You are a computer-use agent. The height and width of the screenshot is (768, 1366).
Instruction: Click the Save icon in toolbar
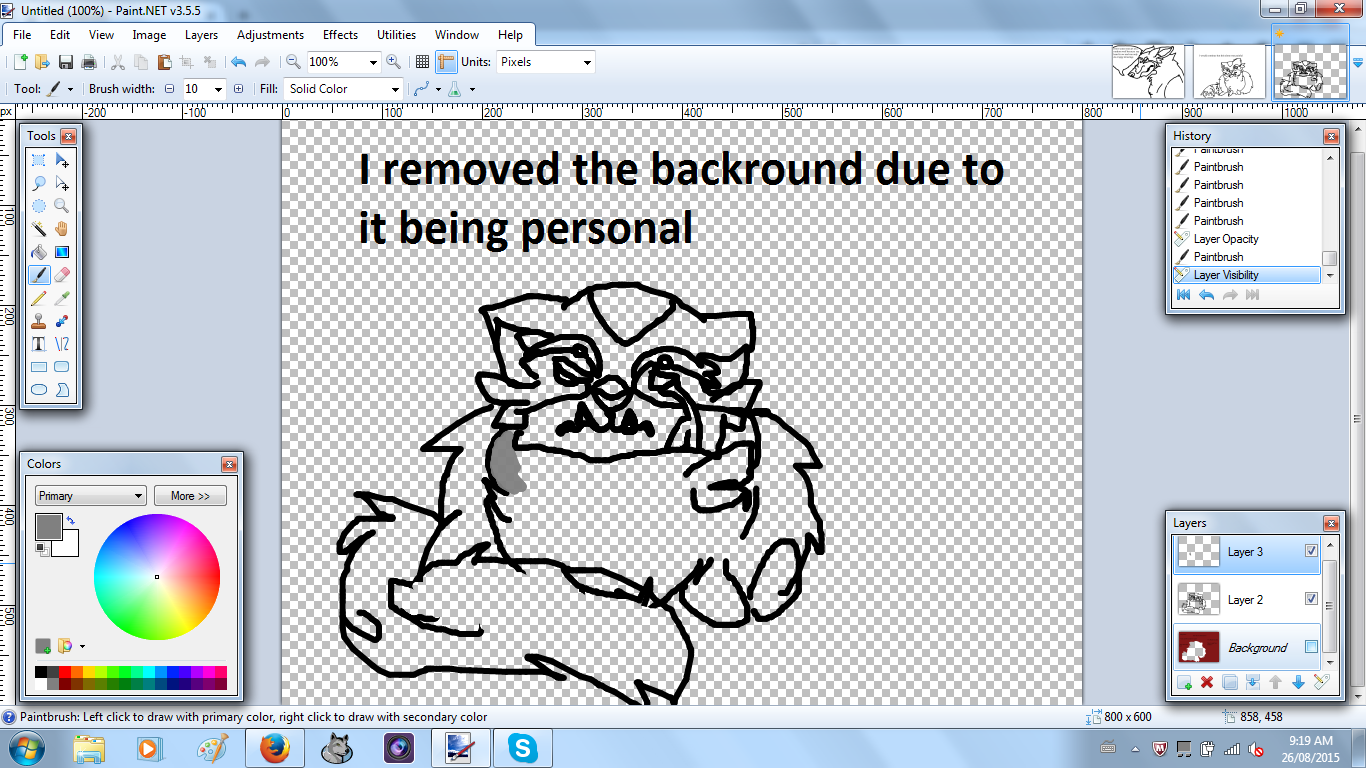66,62
